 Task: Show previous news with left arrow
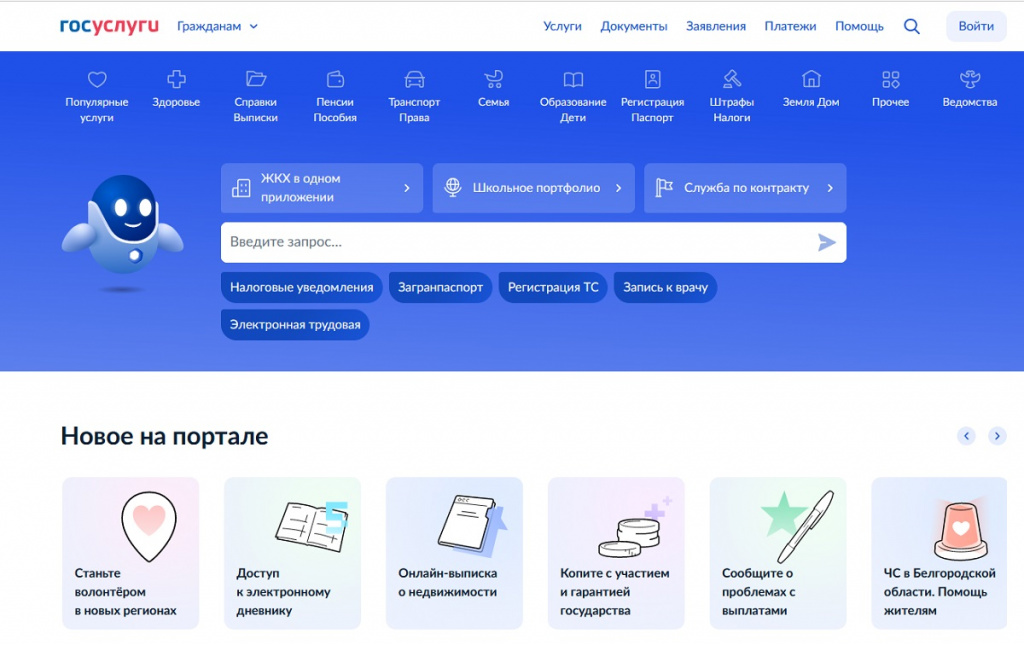point(967,435)
